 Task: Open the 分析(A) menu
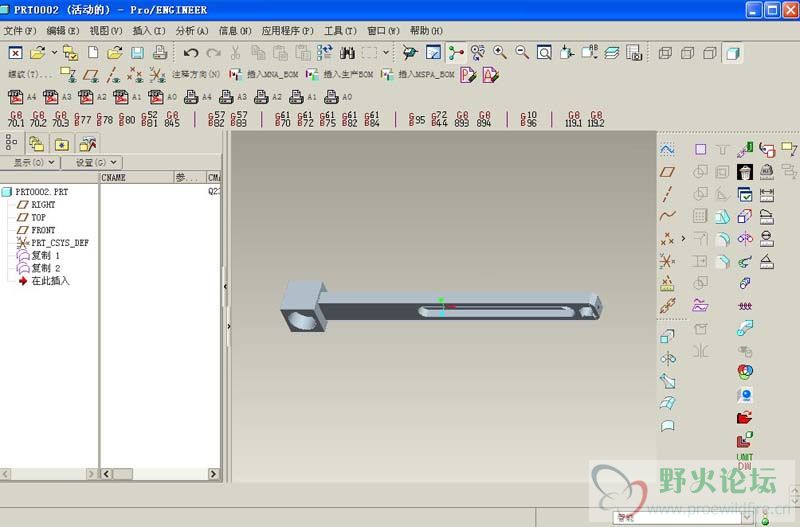(x=192, y=31)
